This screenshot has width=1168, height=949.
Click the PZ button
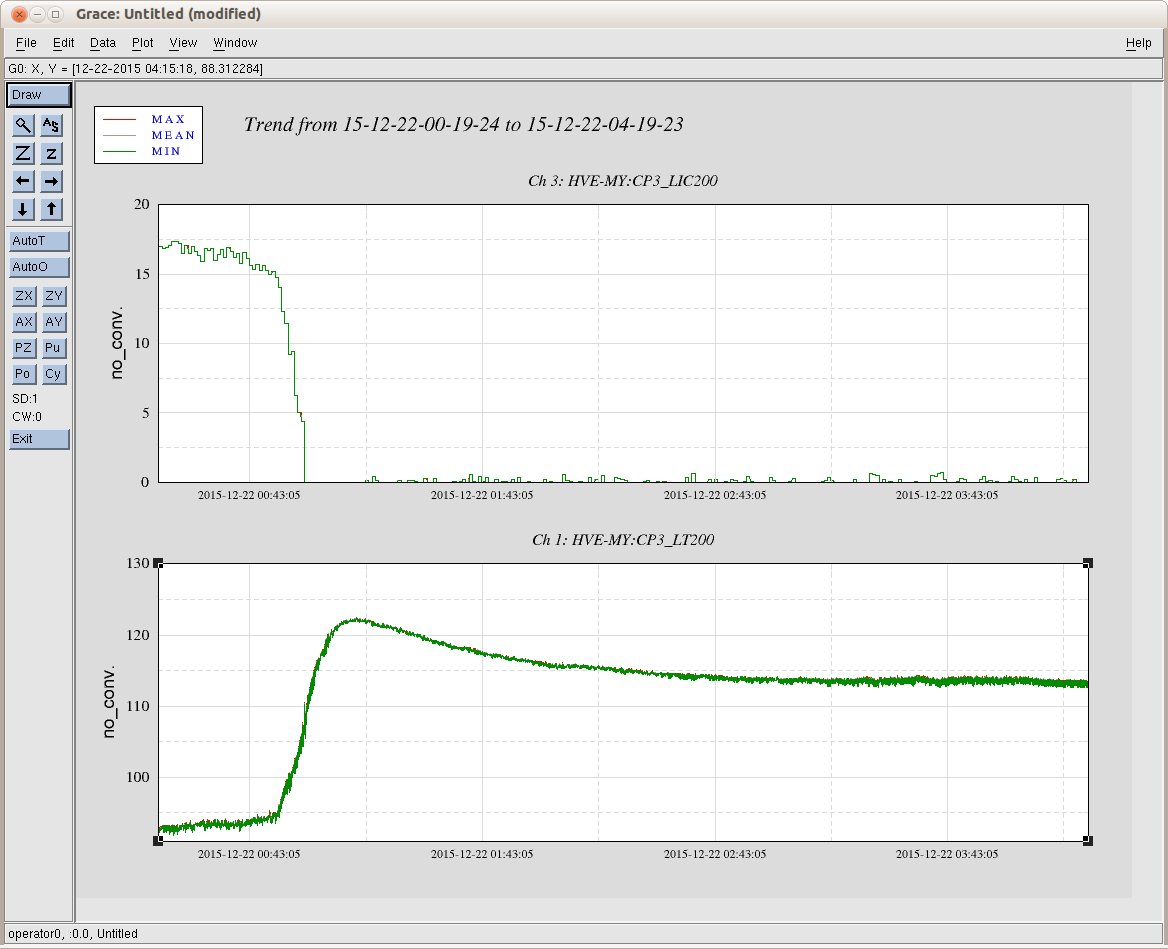pyautogui.click(x=24, y=348)
